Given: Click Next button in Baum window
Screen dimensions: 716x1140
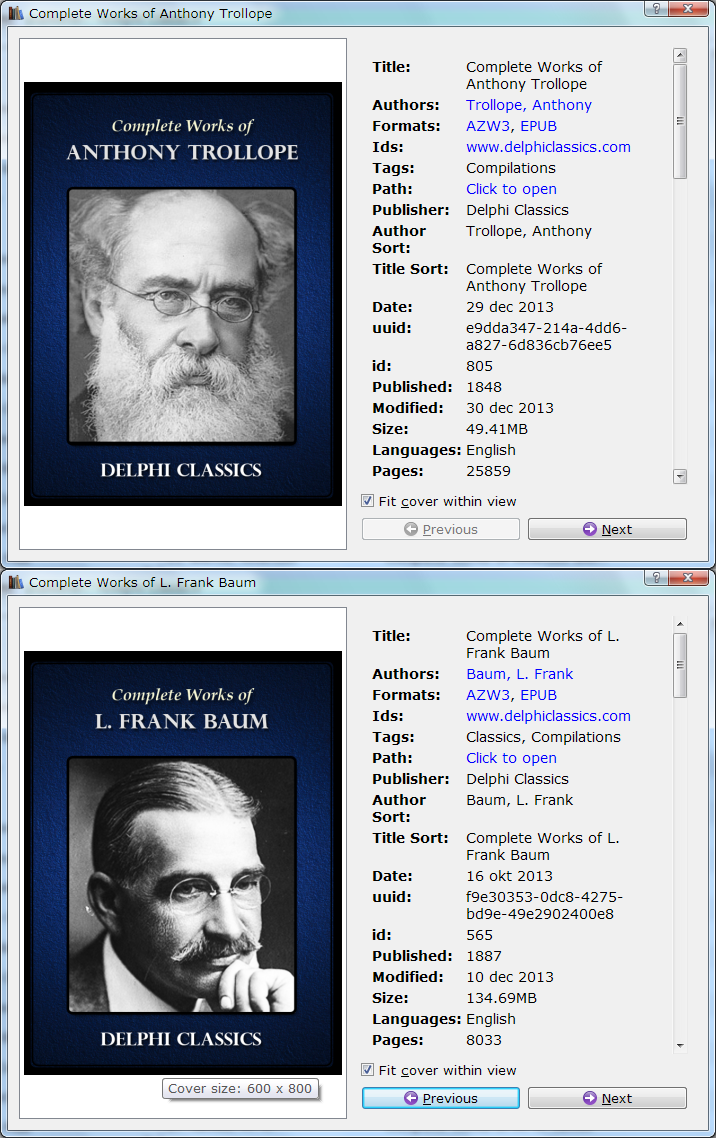Looking at the screenshot, I should coord(607,1099).
